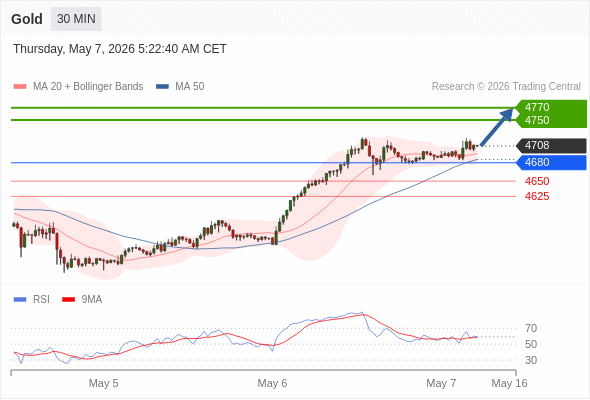Image resolution: width=590 pixels, height=400 pixels.
Task: Click the blue MA 50 color swatch
Action: [162, 87]
